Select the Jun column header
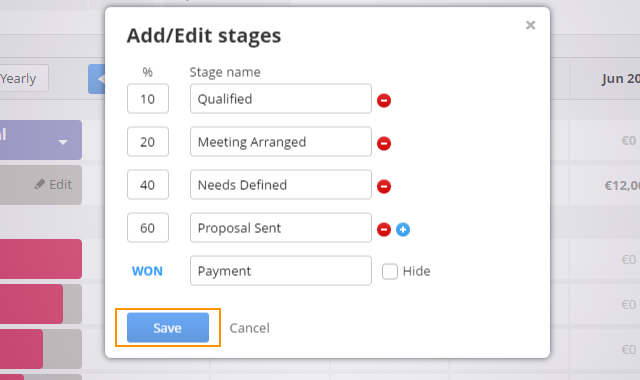The height and width of the screenshot is (380, 640). pyautogui.click(x=620, y=78)
